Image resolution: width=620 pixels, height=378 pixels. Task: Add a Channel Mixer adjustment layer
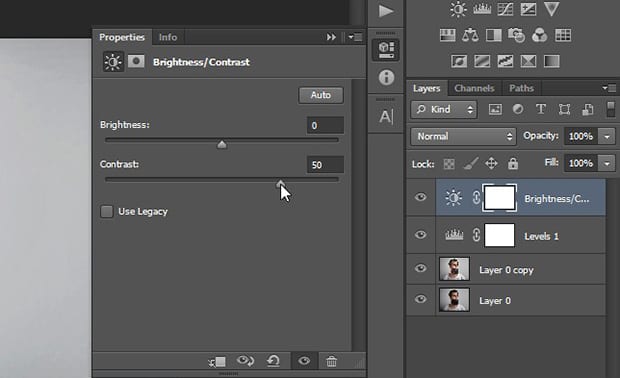[539, 35]
